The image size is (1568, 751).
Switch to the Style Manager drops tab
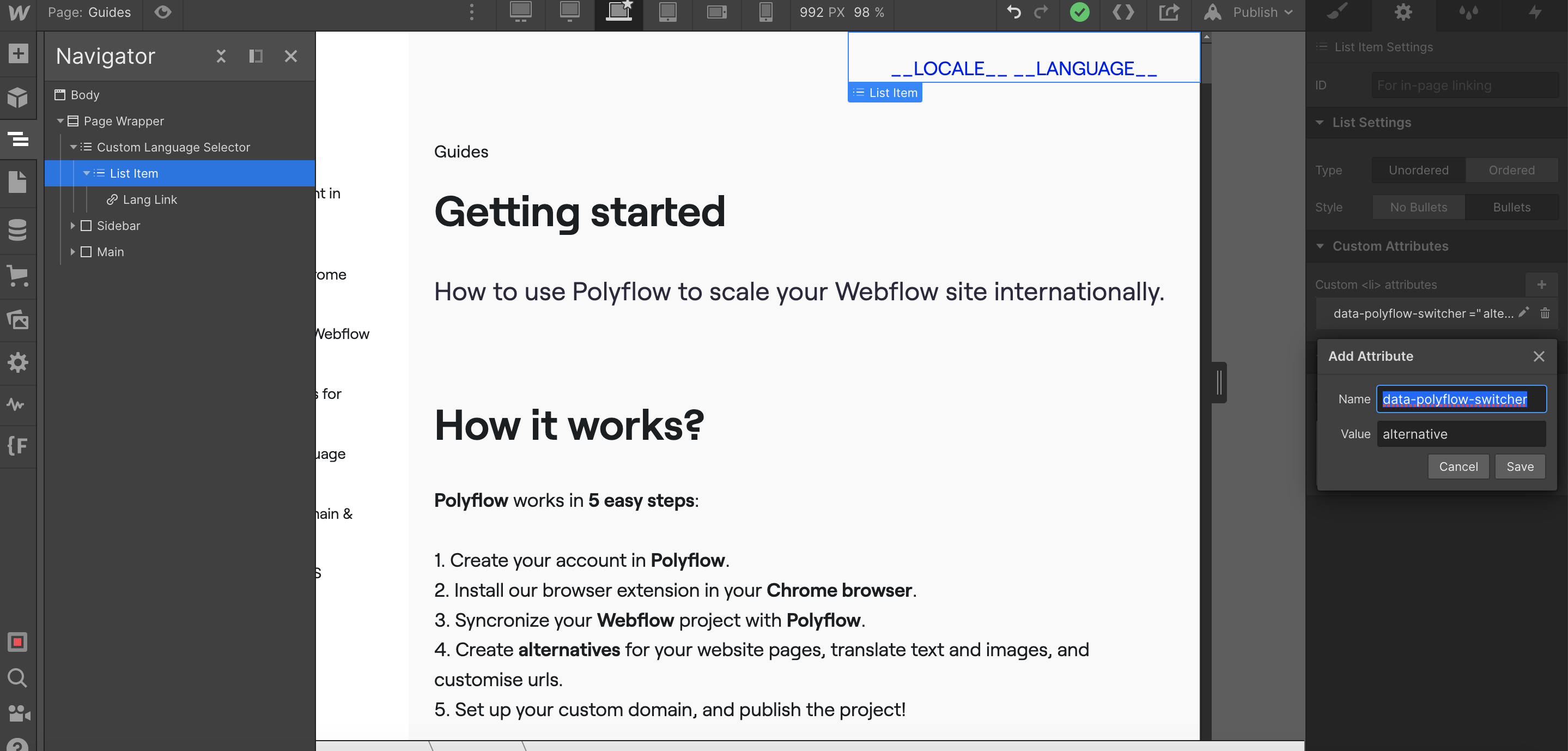click(x=1469, y=12)
